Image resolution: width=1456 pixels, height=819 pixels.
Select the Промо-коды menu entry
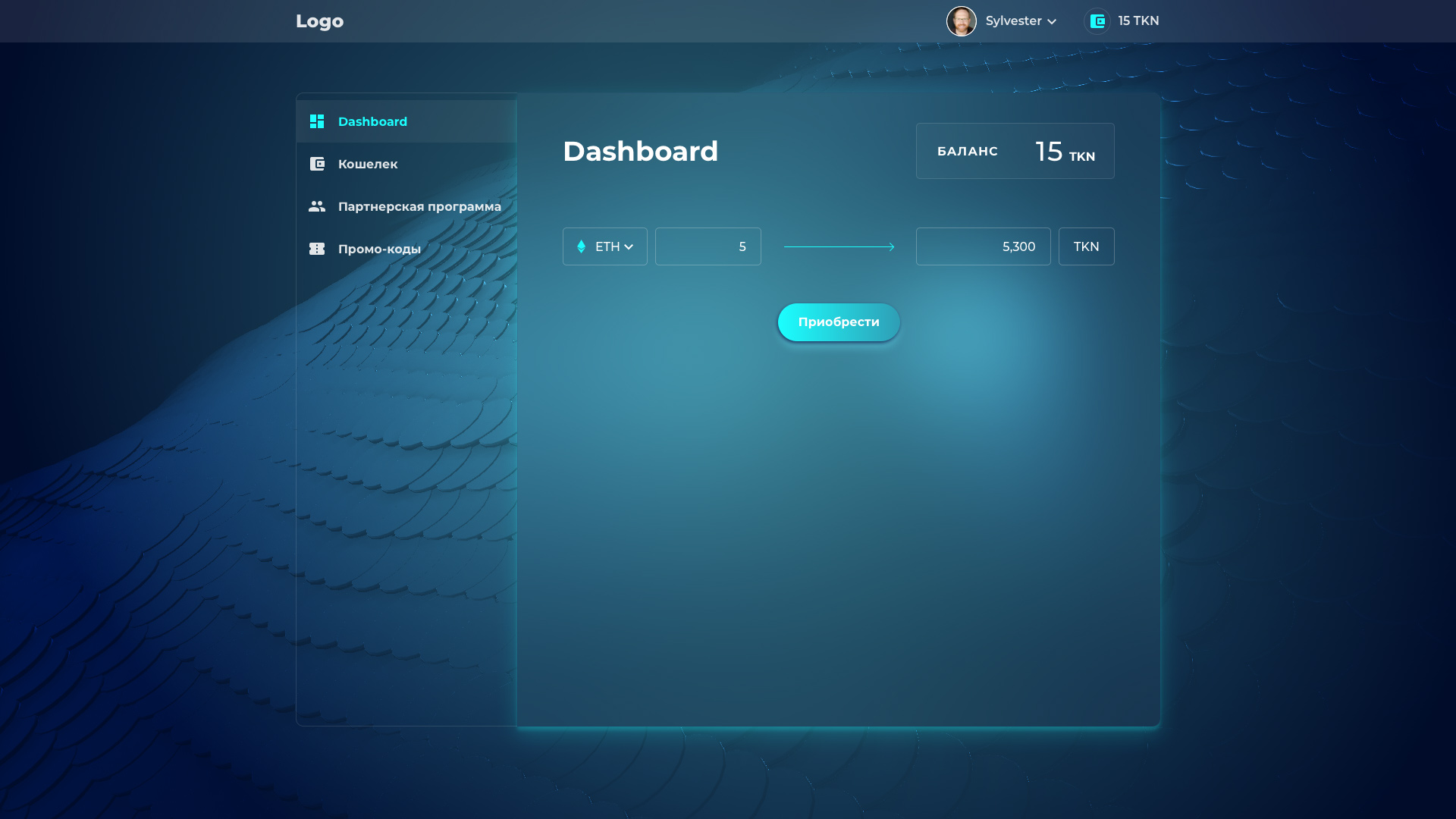point(379,249)
